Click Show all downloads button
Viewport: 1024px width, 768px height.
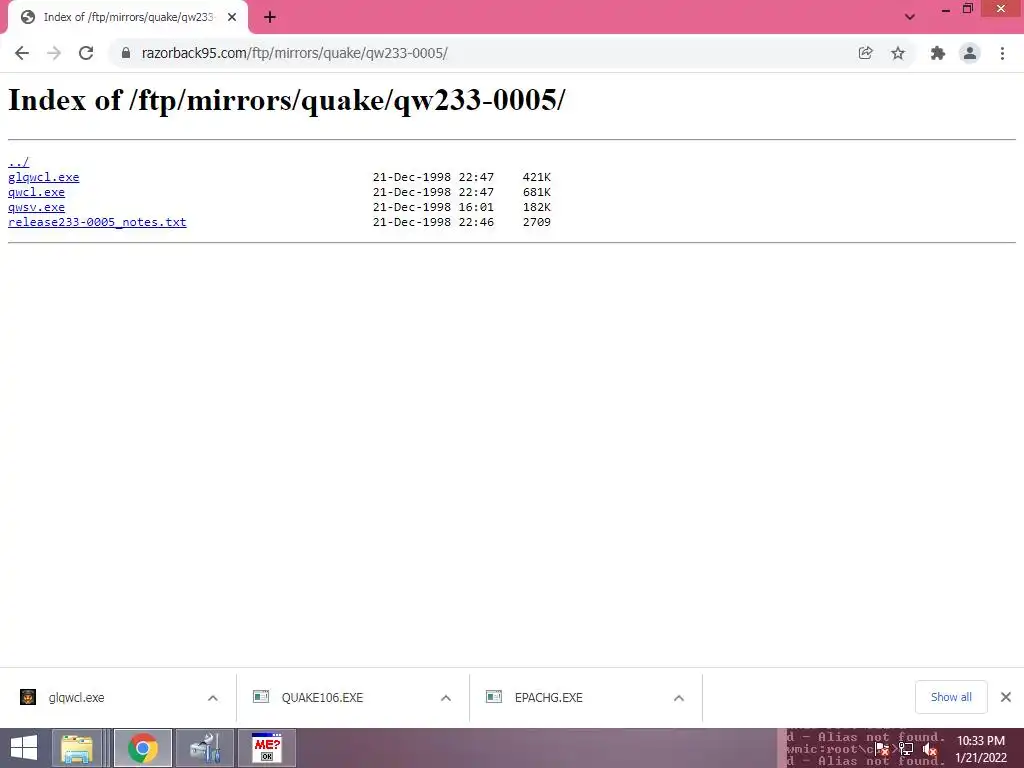[x=951, y=697]
